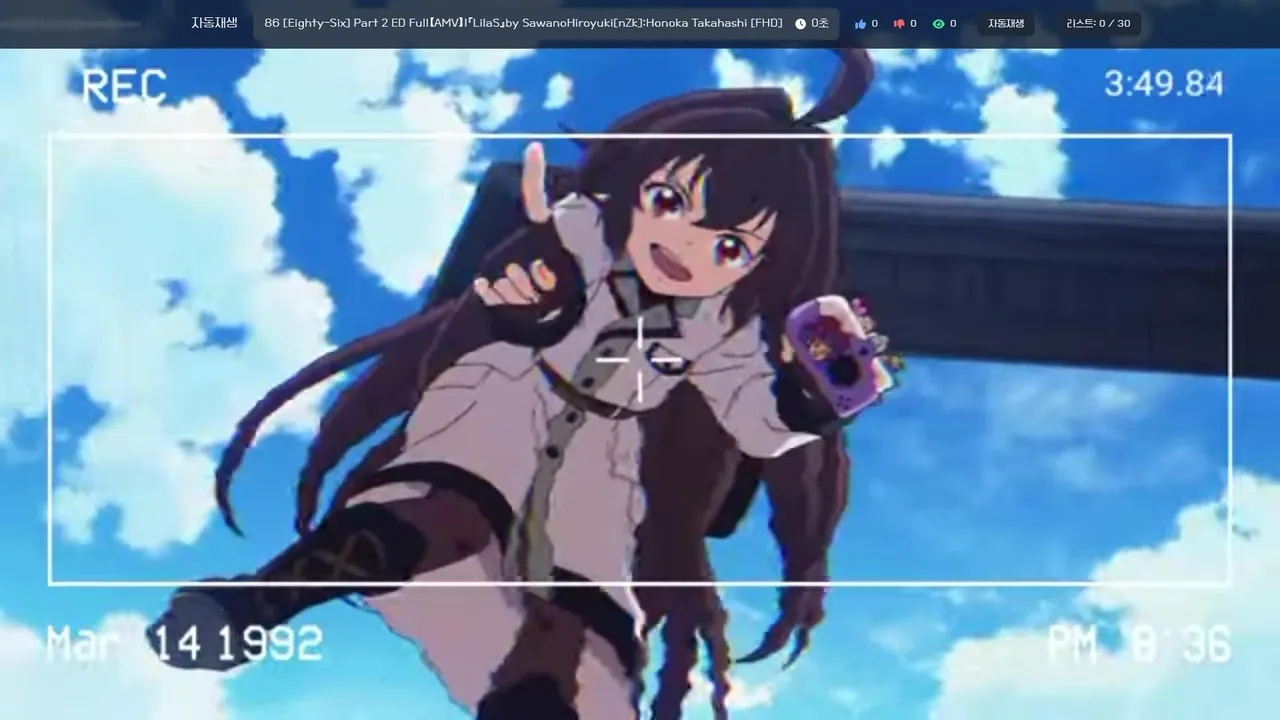Click the clock icon next to 0초
The image size is (1280, 720).
(800, 24)
